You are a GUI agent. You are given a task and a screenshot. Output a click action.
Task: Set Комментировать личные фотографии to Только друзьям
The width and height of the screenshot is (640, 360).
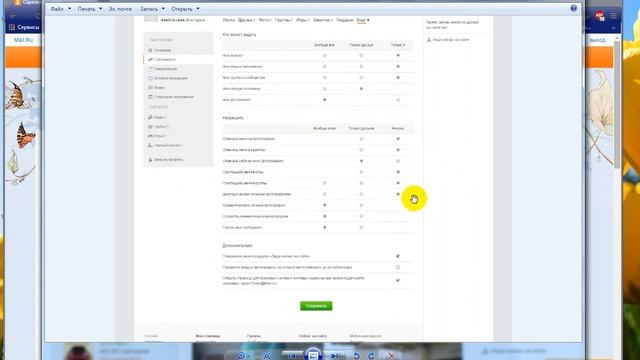[361, 205]
